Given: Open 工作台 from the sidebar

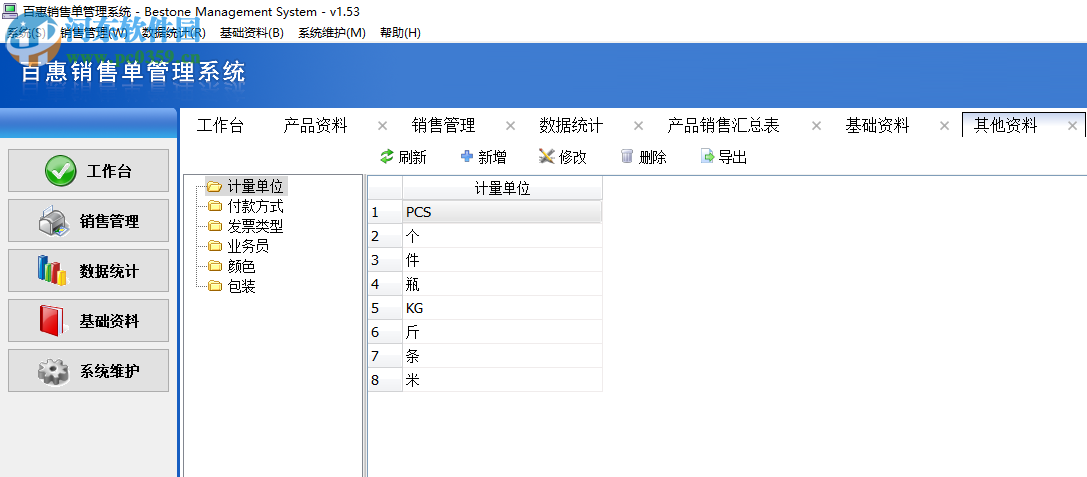Looking at the screenshot, I should (x=88, y=171).
